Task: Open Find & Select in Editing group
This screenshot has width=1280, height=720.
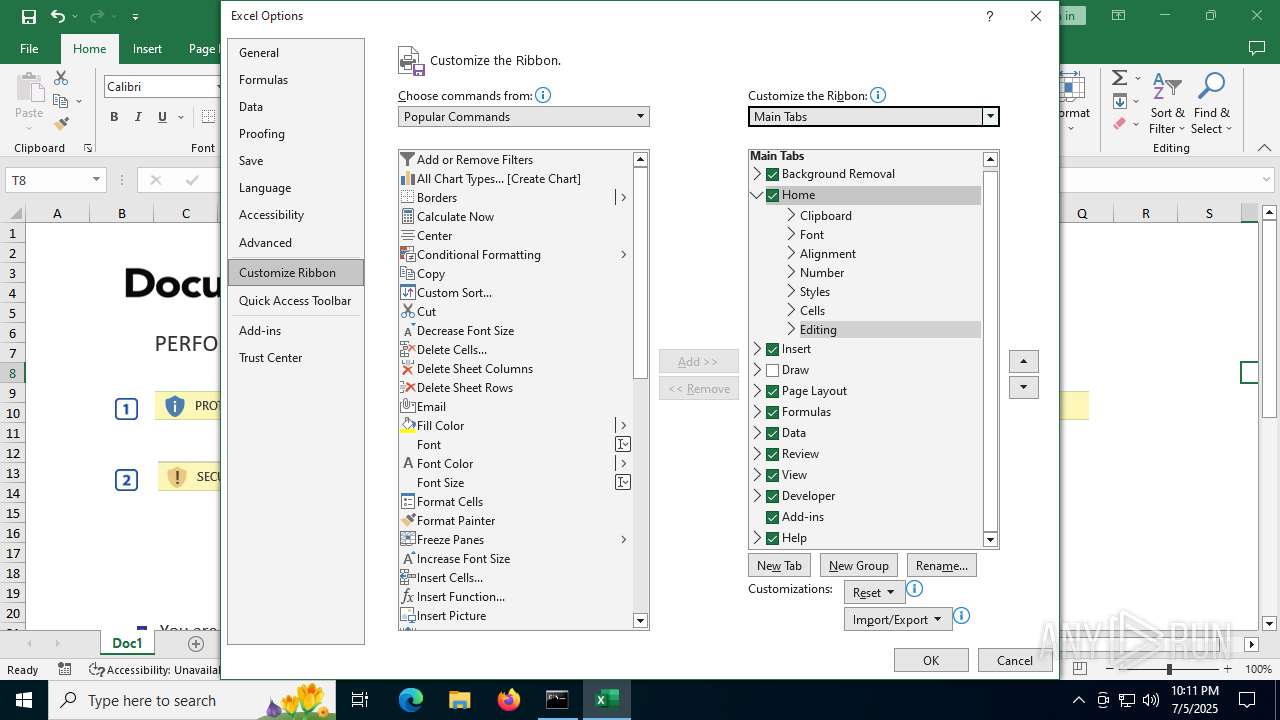Action: tap(1211, 104)
